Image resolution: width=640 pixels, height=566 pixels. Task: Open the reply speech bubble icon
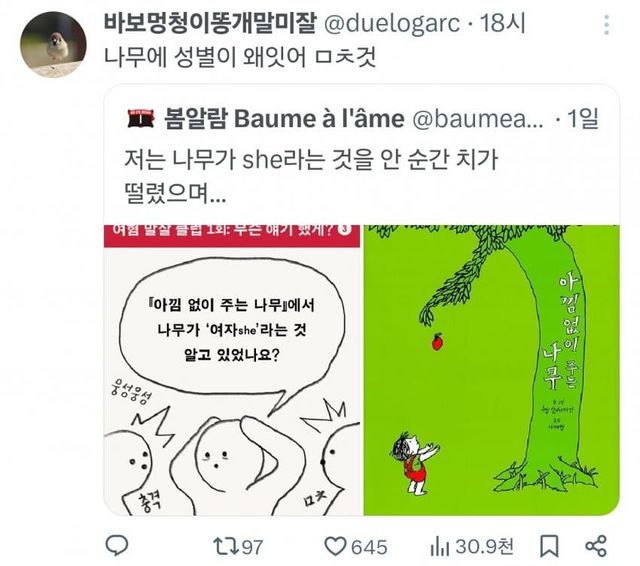(x=117, y=546)
